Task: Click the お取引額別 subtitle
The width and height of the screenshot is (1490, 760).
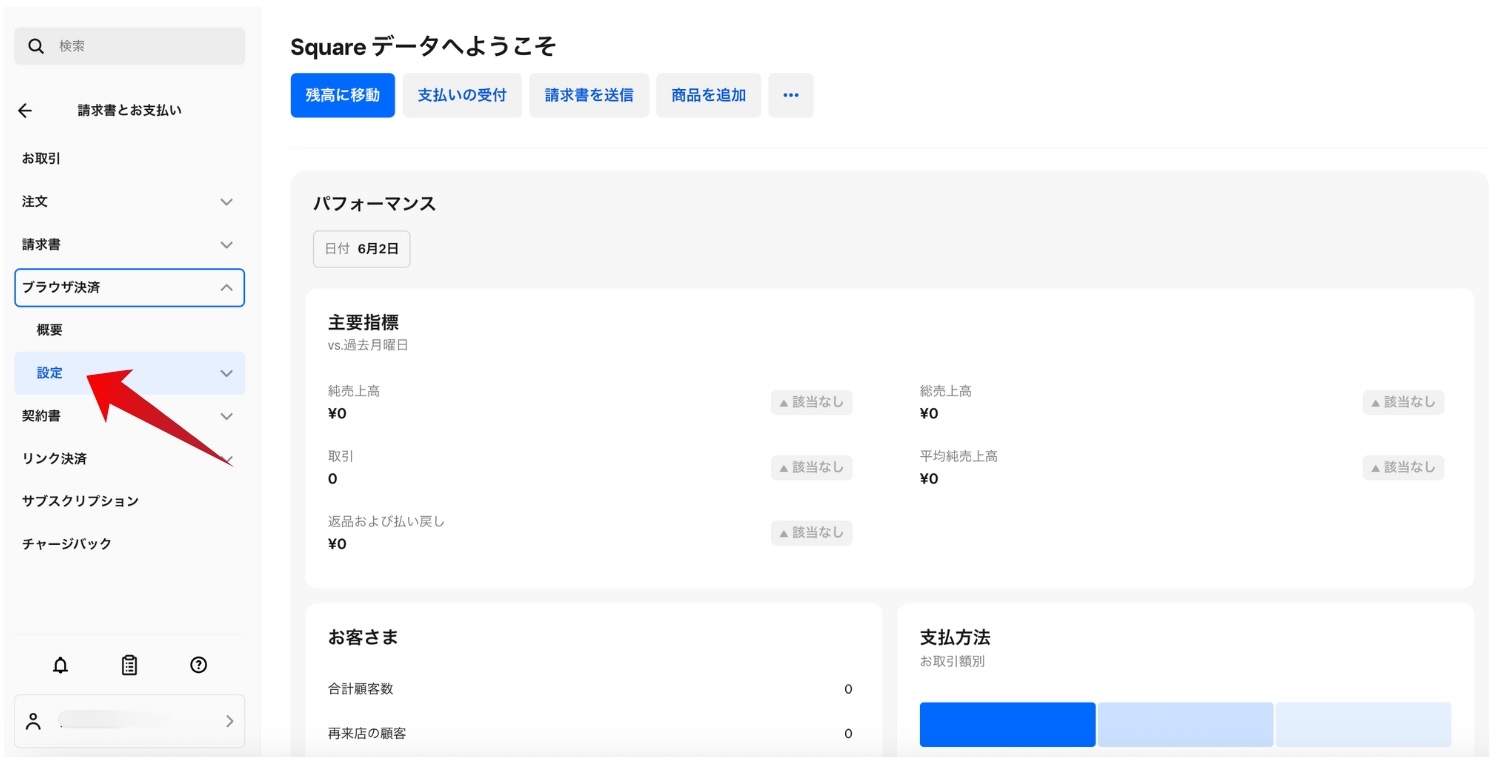Action: 952,661
